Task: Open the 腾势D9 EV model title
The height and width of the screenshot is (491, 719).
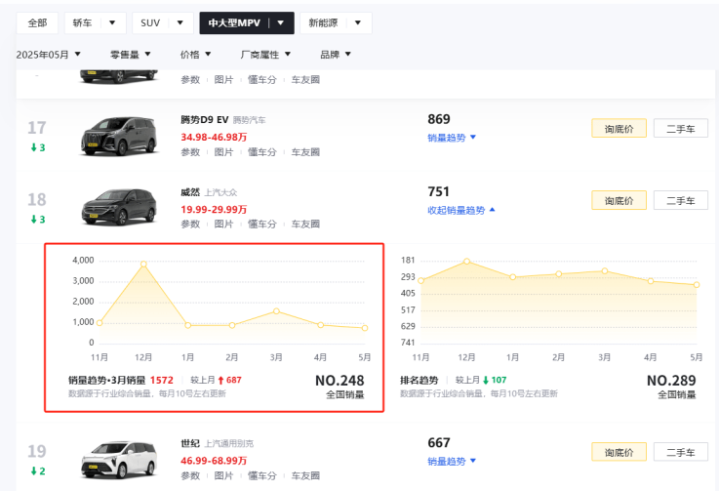Action: 204,120
